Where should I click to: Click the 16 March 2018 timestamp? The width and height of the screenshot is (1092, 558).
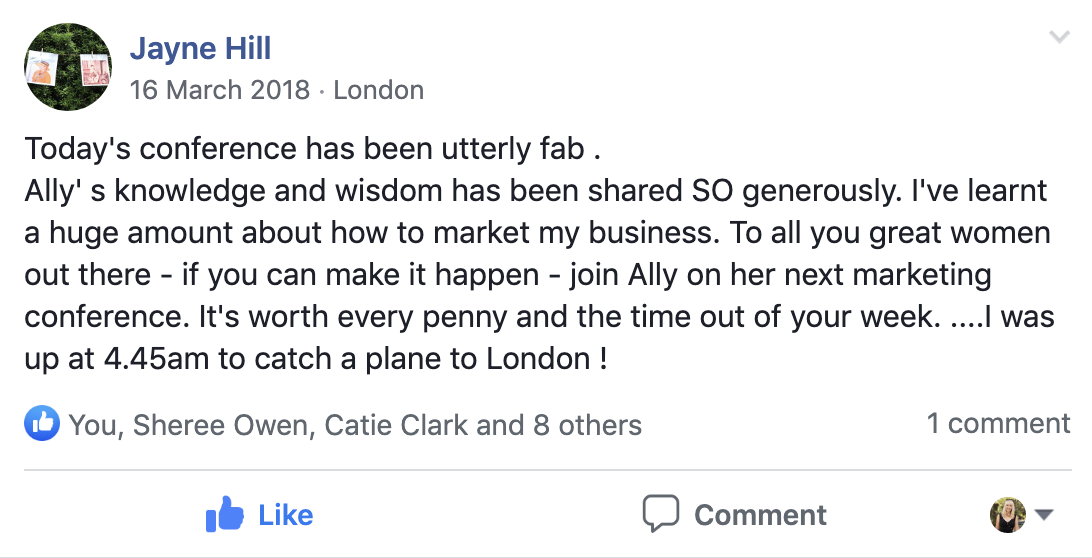[x=220, y=90]
